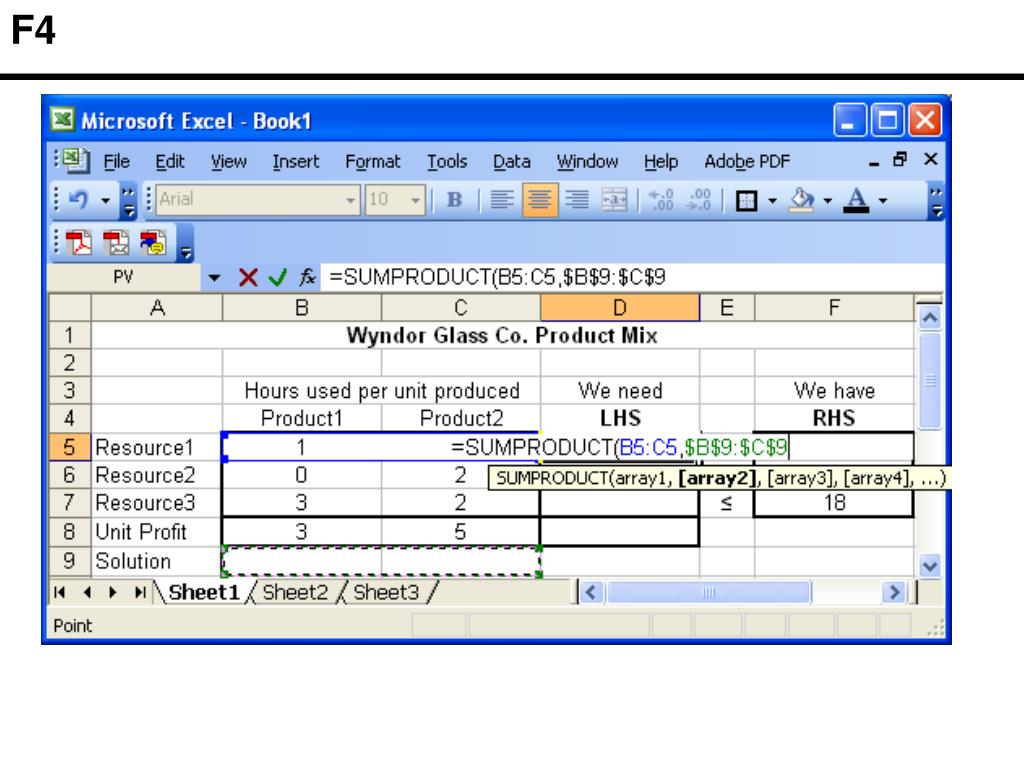
Task: Open the Format menu
Action: point(372,161)
